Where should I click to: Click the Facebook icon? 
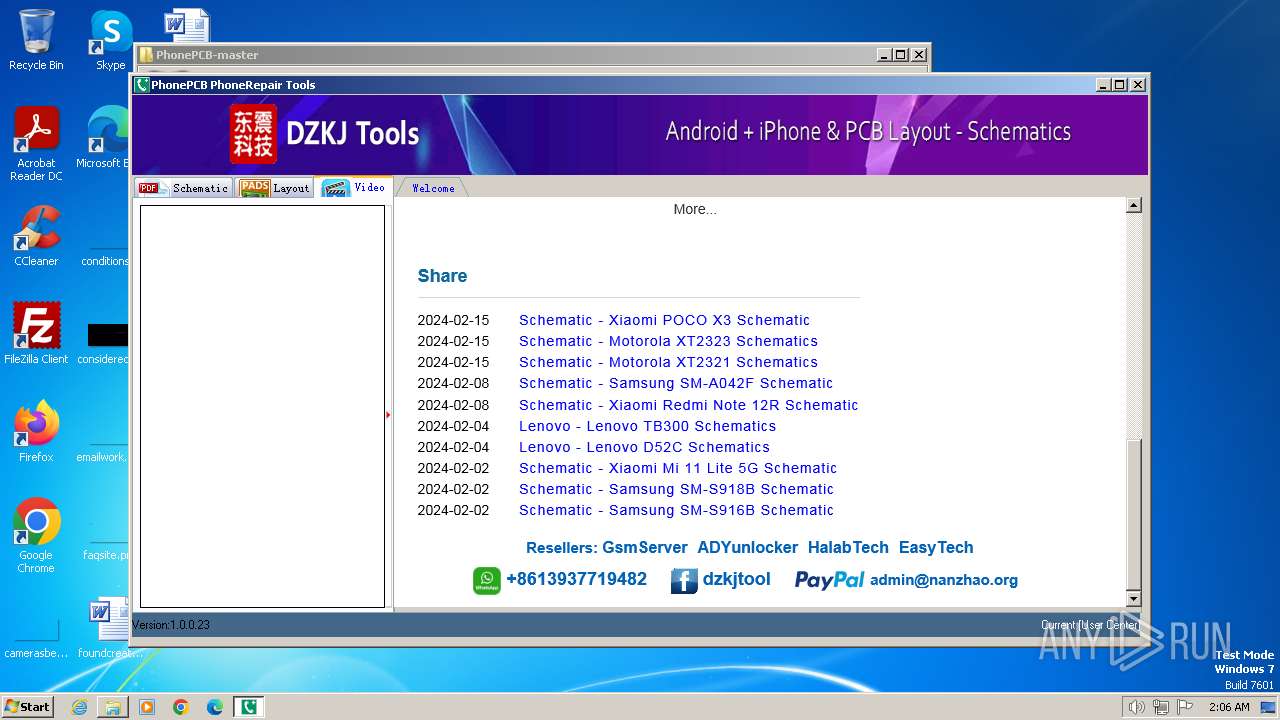coord(684,581)
